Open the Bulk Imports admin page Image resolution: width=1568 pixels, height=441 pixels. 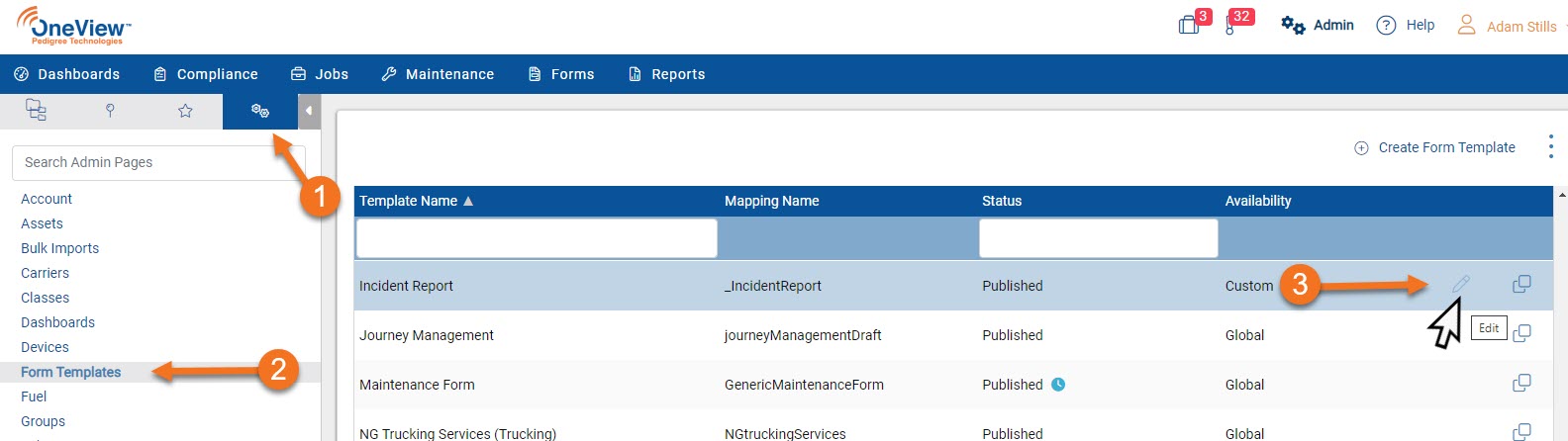(x=59, y=248)
